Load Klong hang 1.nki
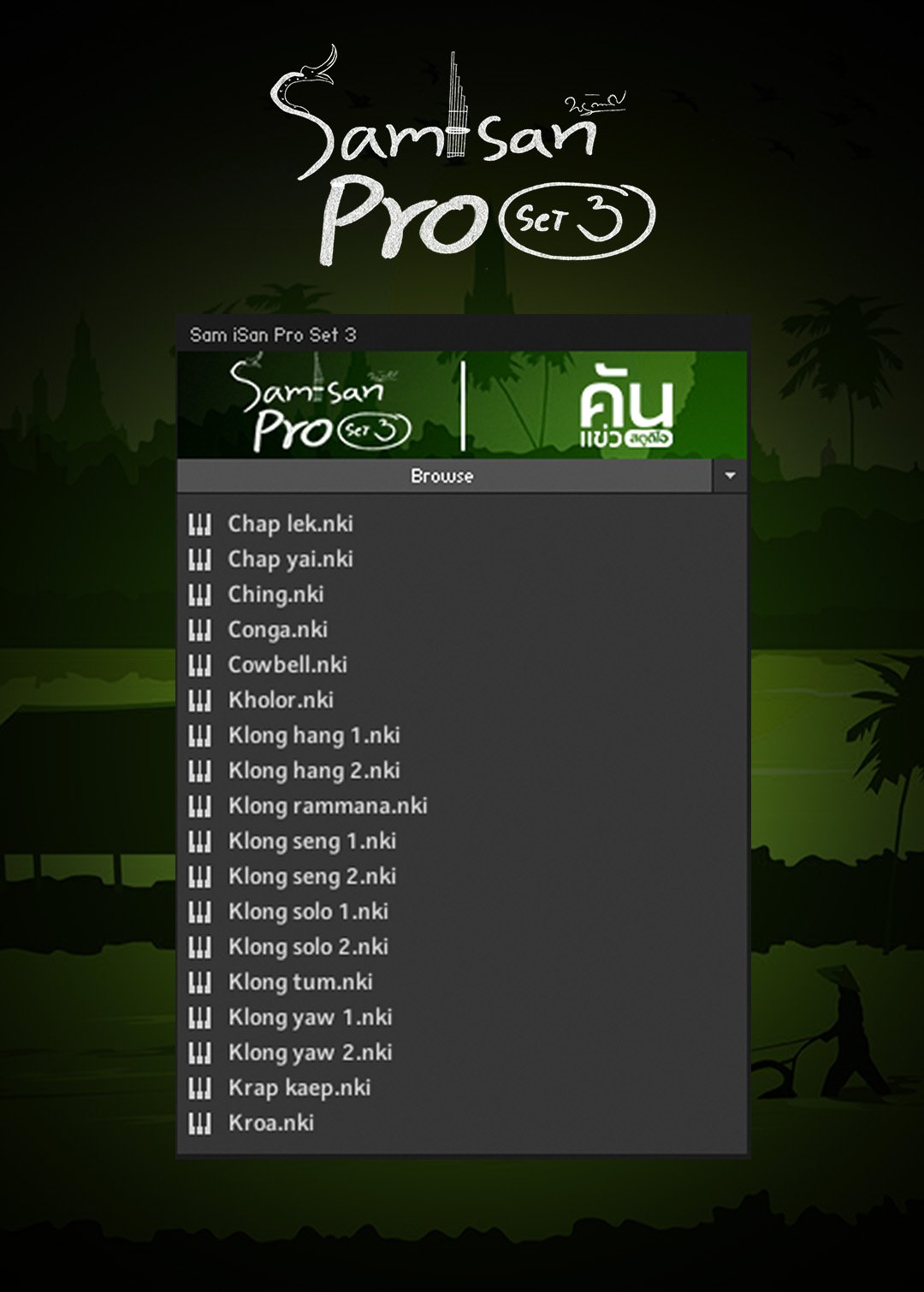The image size is (924, 1292). pyautogui.click(x=314, y=736)
